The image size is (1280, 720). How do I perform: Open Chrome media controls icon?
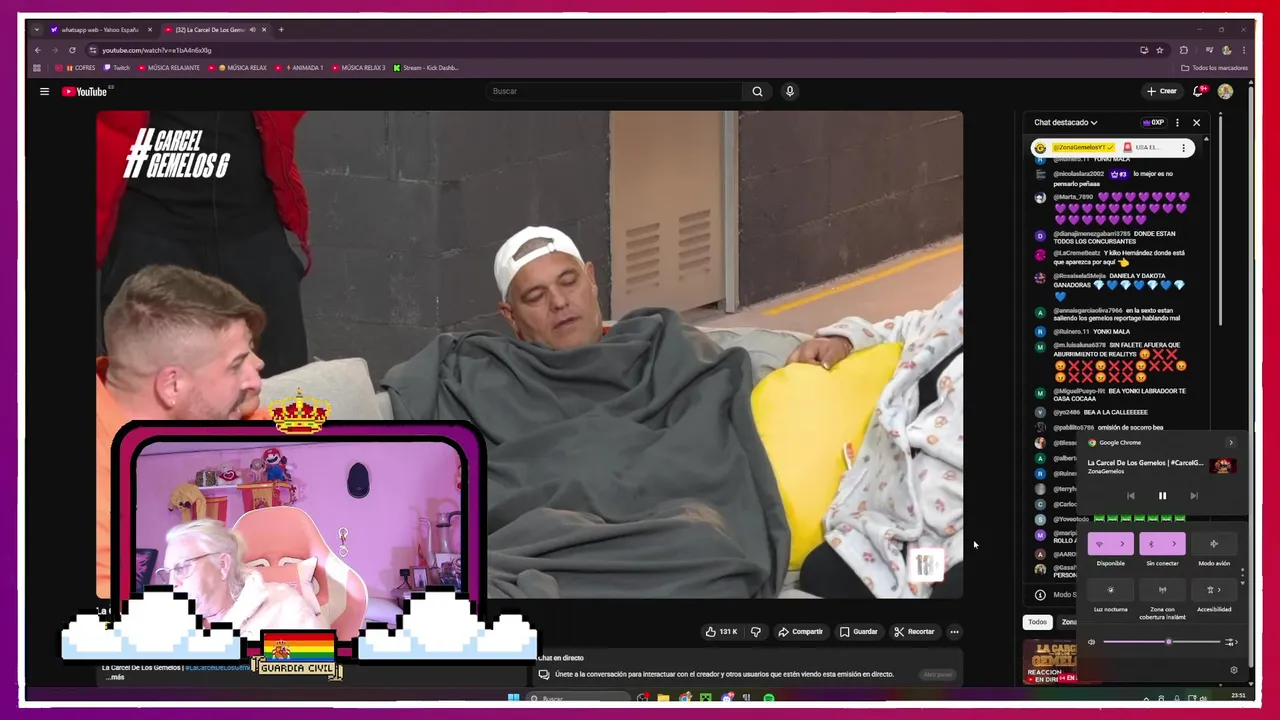point(1209,50)
